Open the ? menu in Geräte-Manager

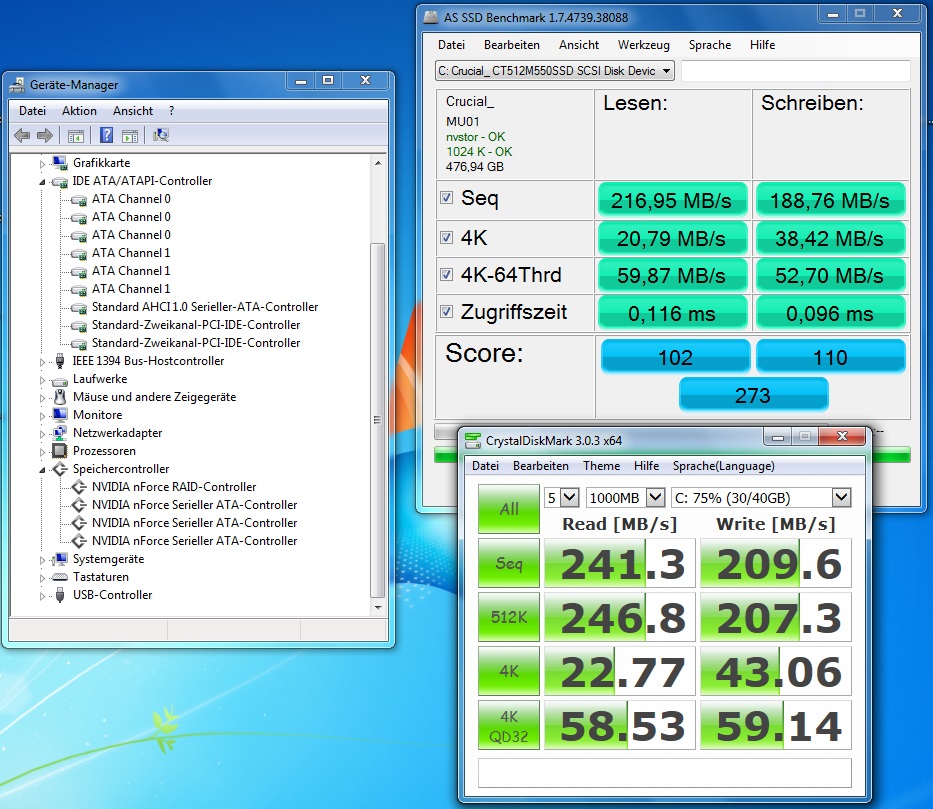tap(171, 111)
